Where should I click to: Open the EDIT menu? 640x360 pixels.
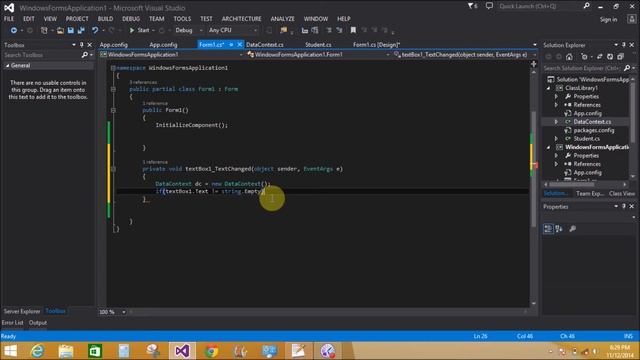(29, 19)
